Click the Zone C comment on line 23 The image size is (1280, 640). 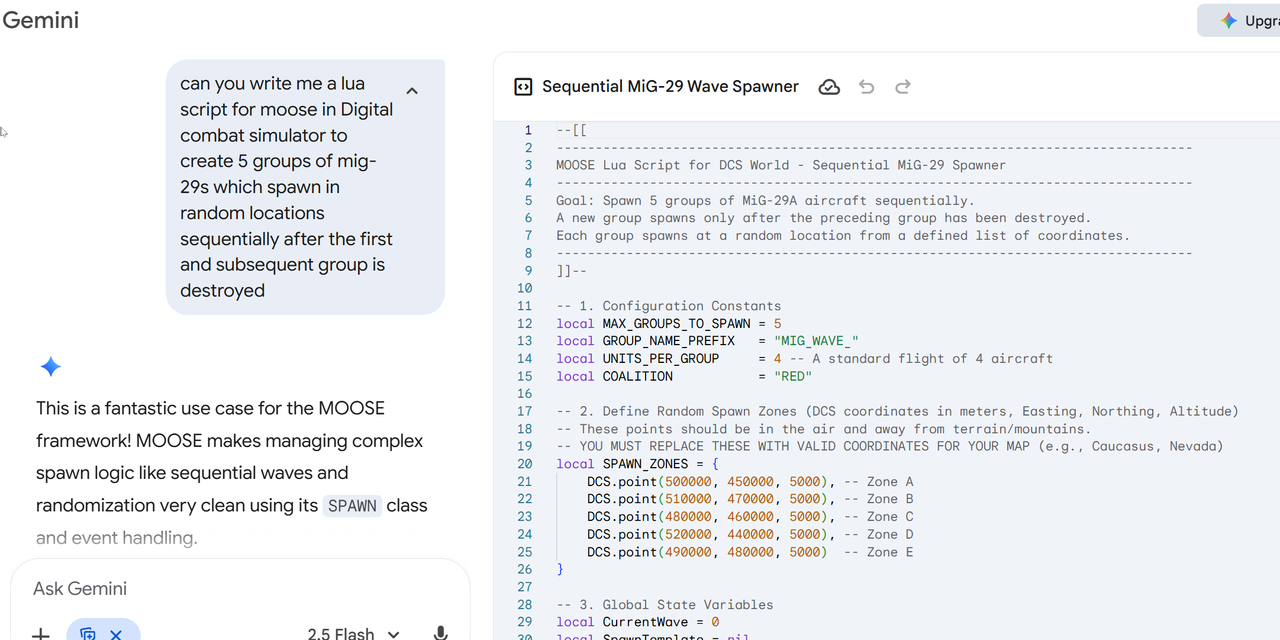pyautogui.click(x=878, y=517)
